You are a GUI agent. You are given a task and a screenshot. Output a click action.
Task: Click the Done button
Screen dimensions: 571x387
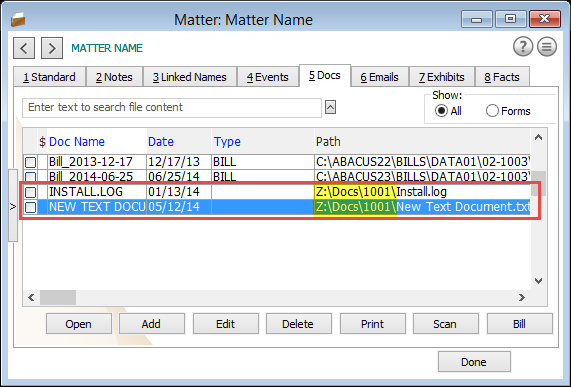[474, 362]
